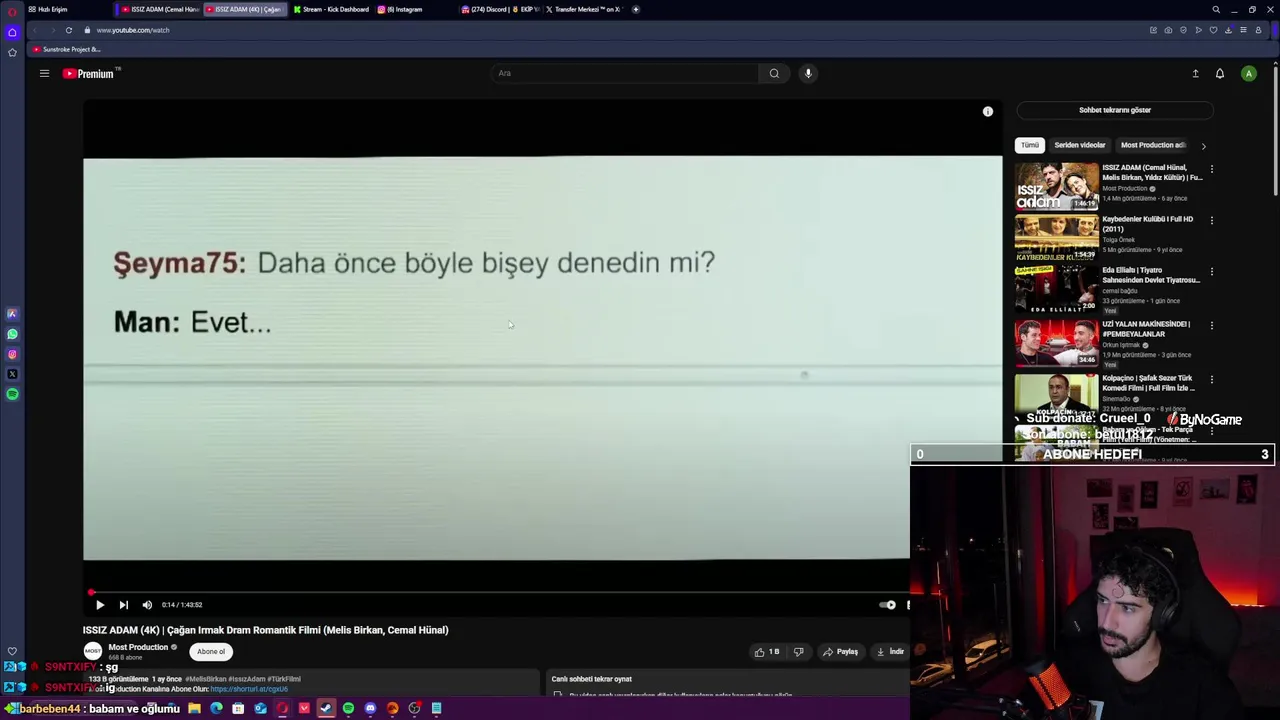
Task: Open the shorturl.at link in the description
Action: [249, 689]
